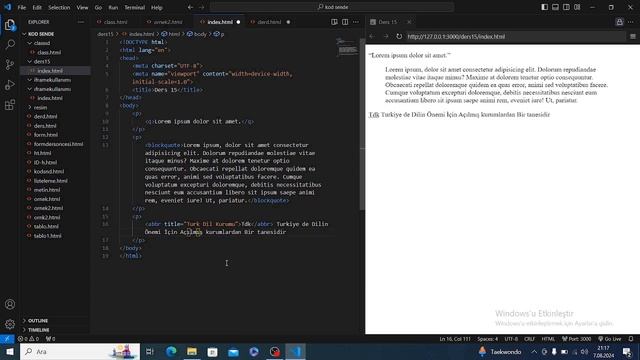
Task: Reload the preview browser page
Action: coord(399,36)
